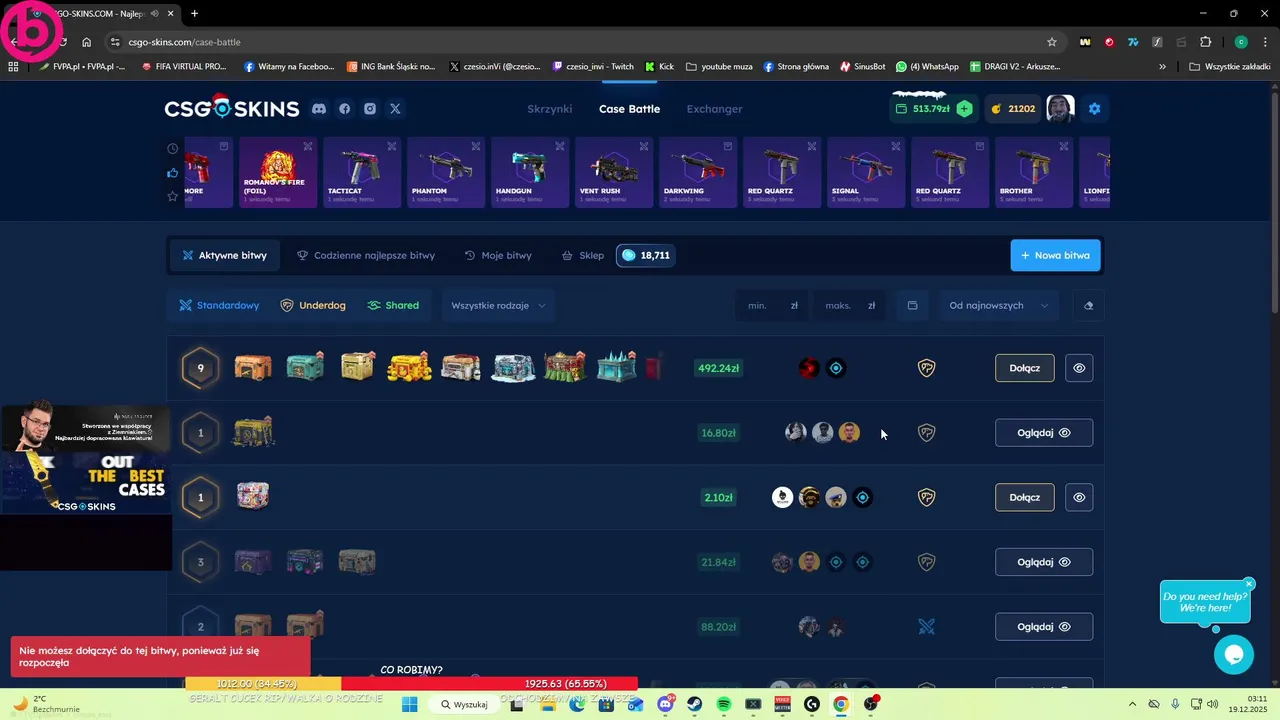Open Chrome extensions puzzle icon

(x=1205, y=42)
